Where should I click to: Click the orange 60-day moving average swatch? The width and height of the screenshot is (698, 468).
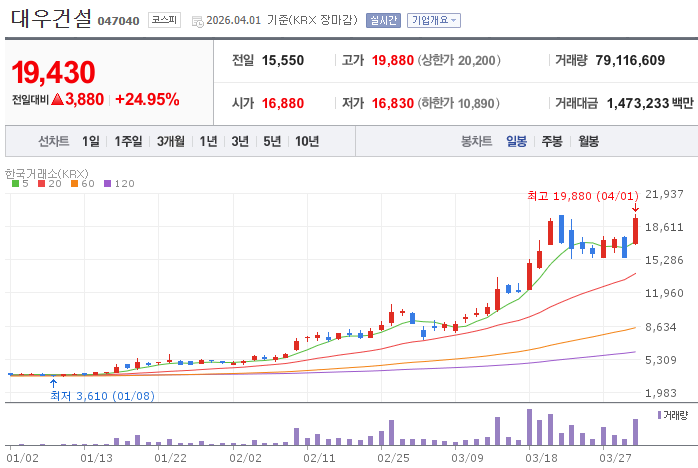74,183
